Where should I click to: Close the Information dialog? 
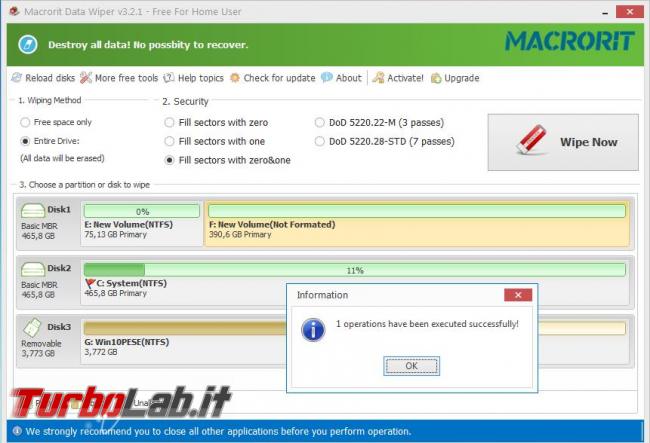[518, 295]
